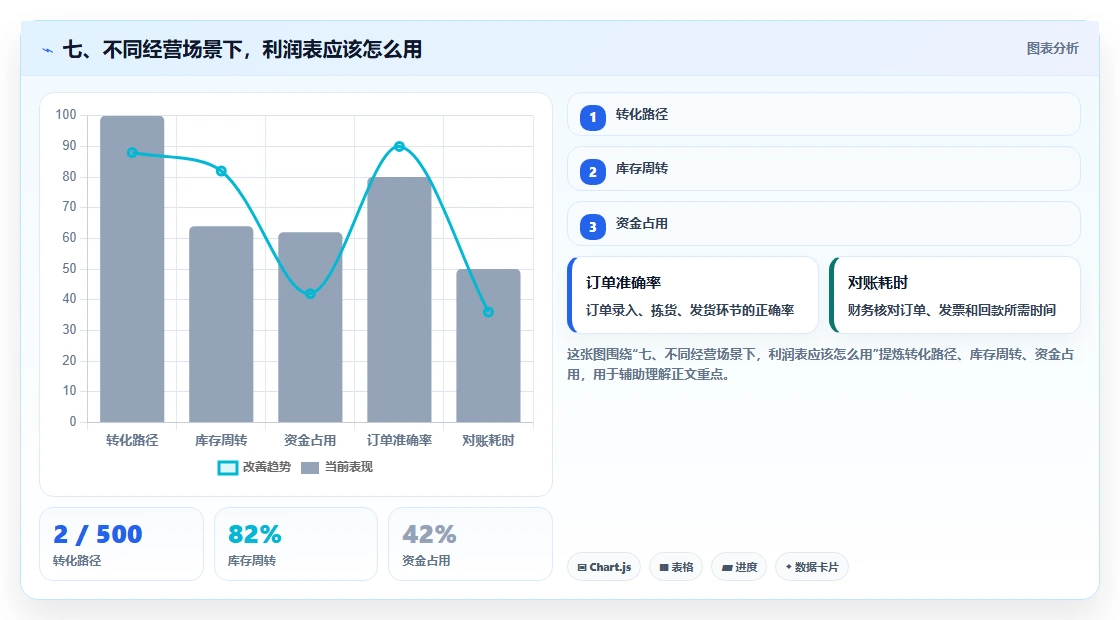This screenshot has width=1120, height=620.
Task: Click the 库存周转 list row text
Action: 641,169
